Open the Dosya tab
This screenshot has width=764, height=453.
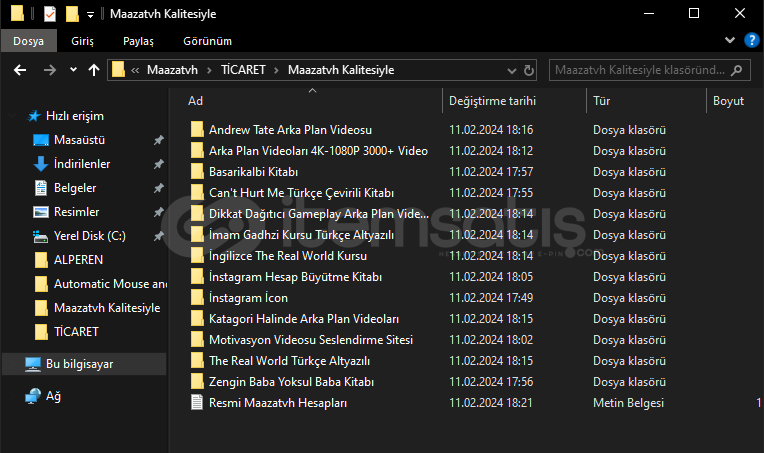click(29, 41)
